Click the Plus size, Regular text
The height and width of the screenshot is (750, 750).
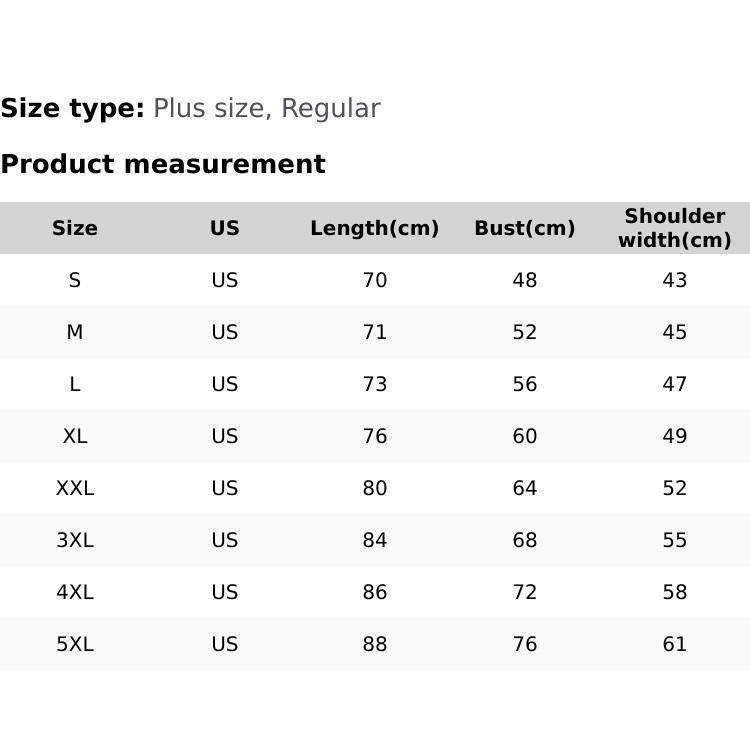(266, 108)
